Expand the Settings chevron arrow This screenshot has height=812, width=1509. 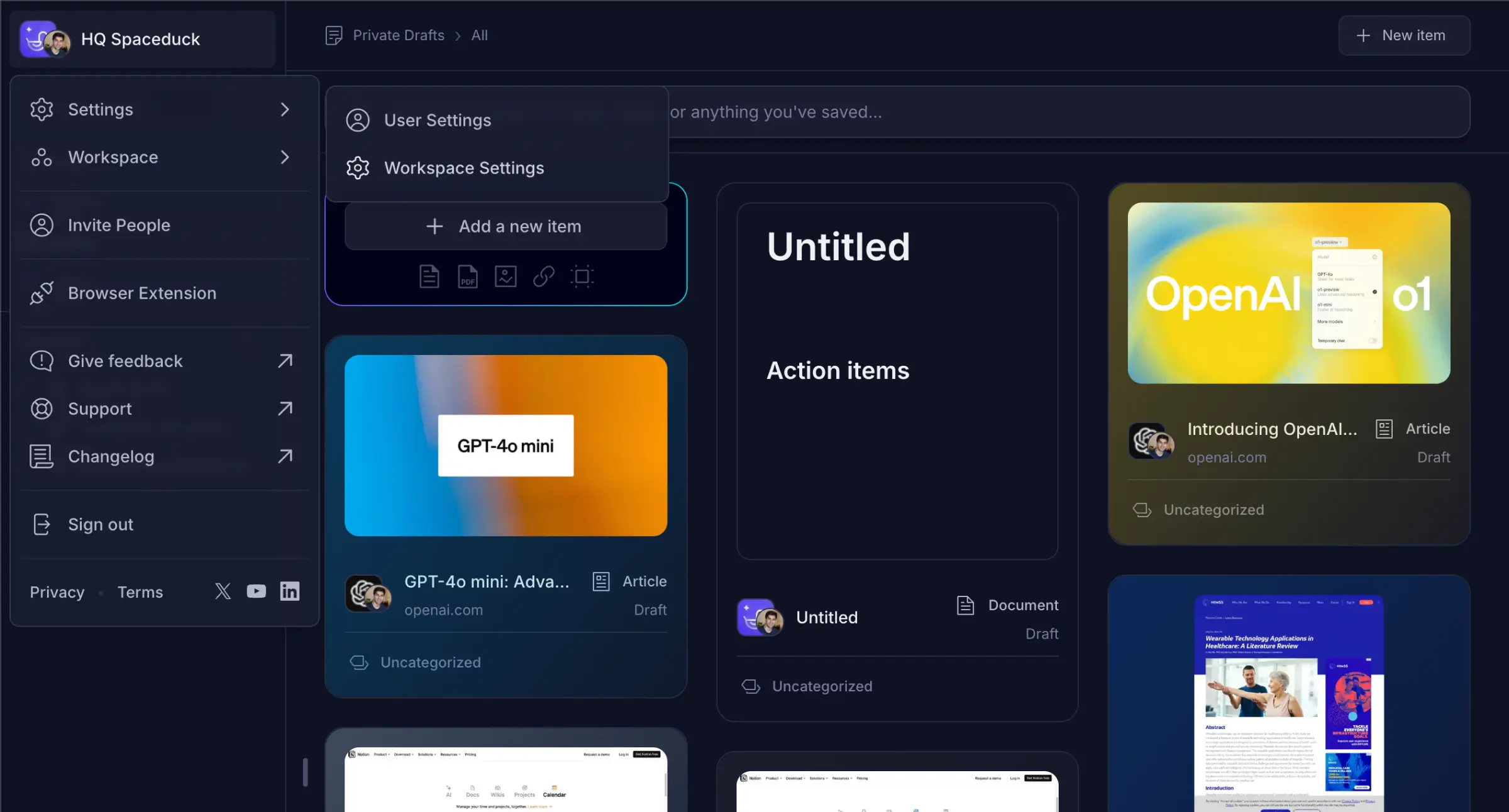point(285,109)
